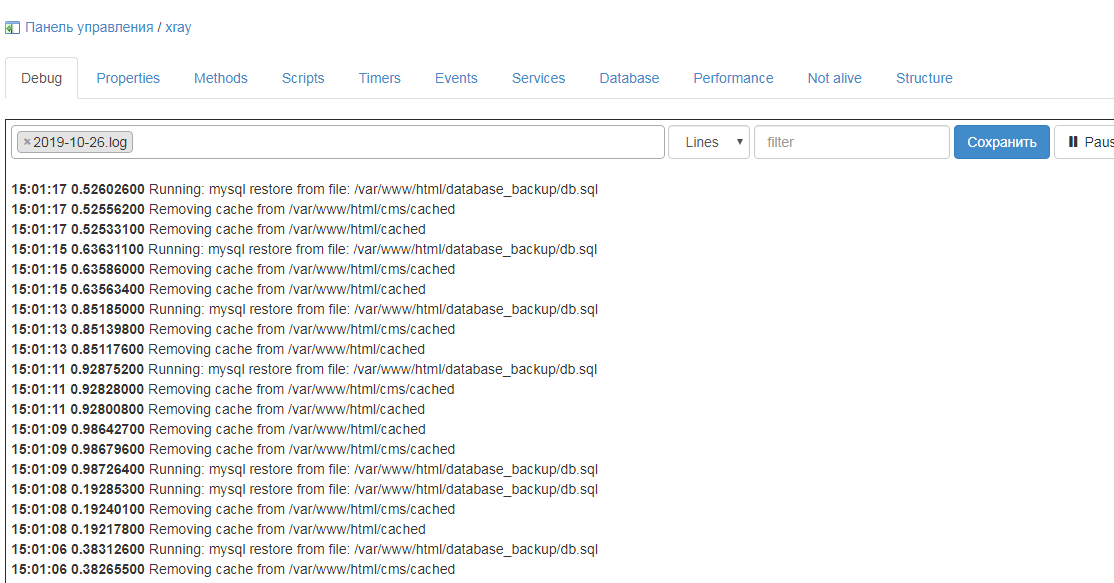
Task: Click inside the filter text field
Action: click(x=851, y=142)
